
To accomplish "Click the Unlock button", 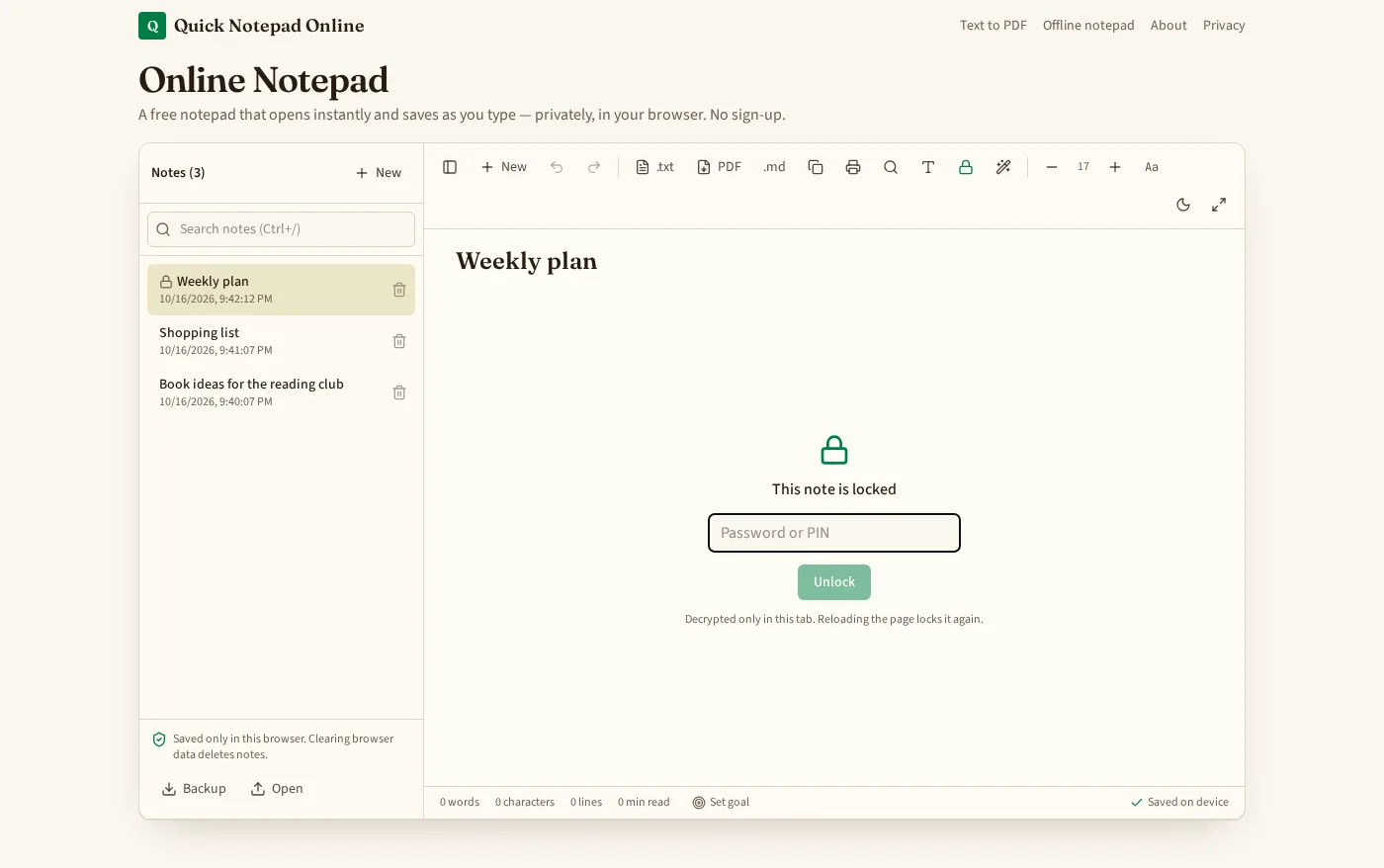I will point(834,582).
